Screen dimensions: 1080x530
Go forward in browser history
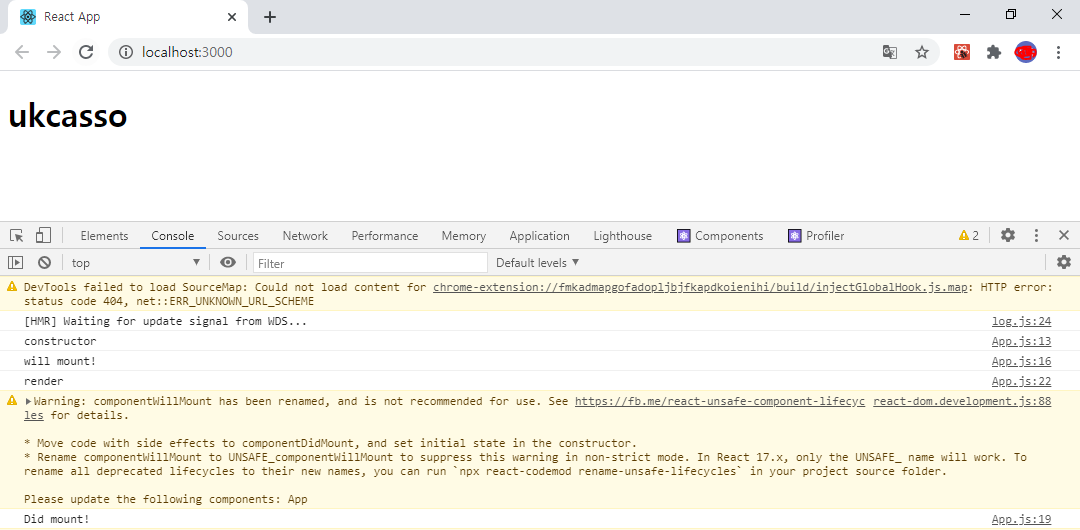pyautogui.click(x=54, y=52)
